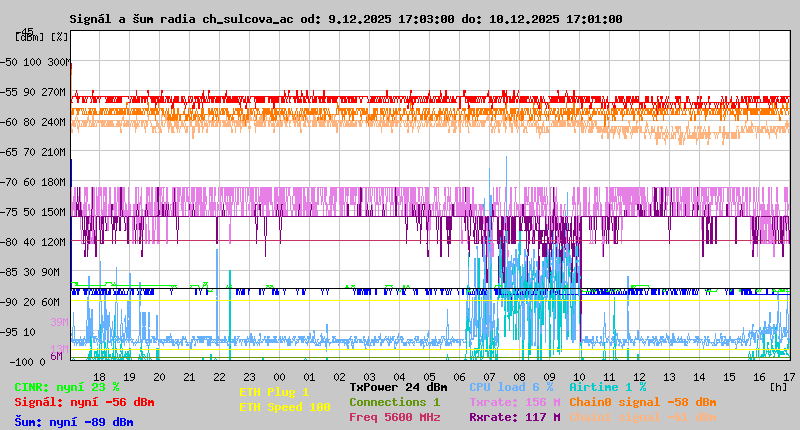Image resolution: width=800 pixels, height=430 pixels.
Task: Click hour label '22' on time axis
Action: pos(219,377)
